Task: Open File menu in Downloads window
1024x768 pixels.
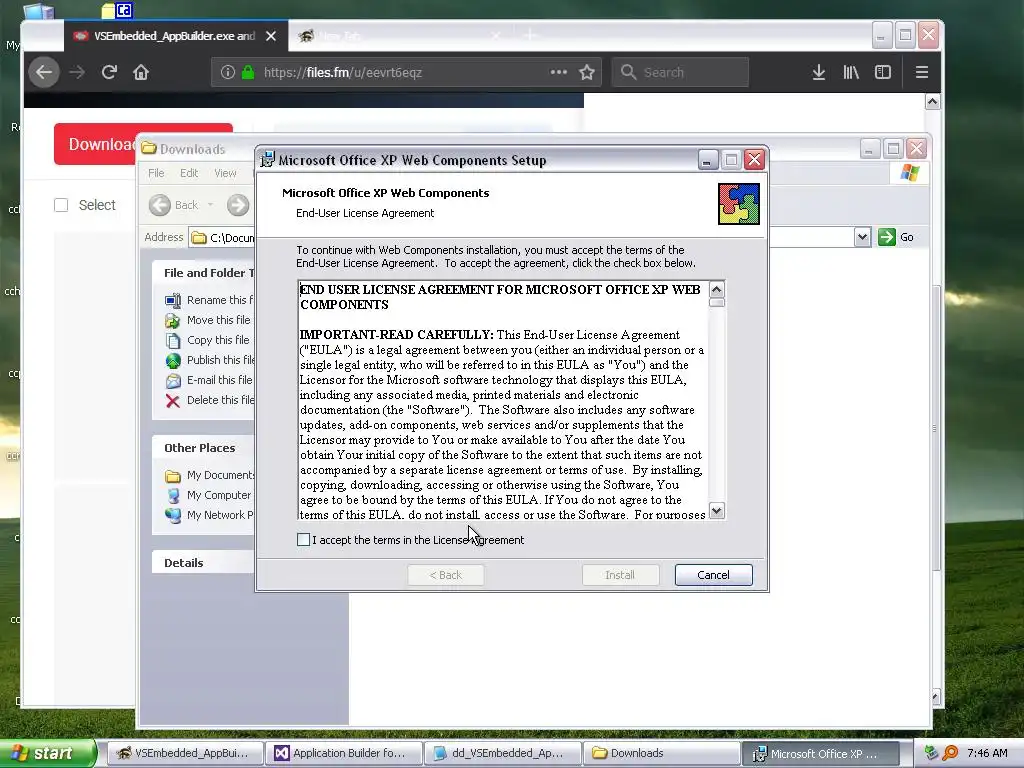Action: pyautogui.click(x=156, y=173)
